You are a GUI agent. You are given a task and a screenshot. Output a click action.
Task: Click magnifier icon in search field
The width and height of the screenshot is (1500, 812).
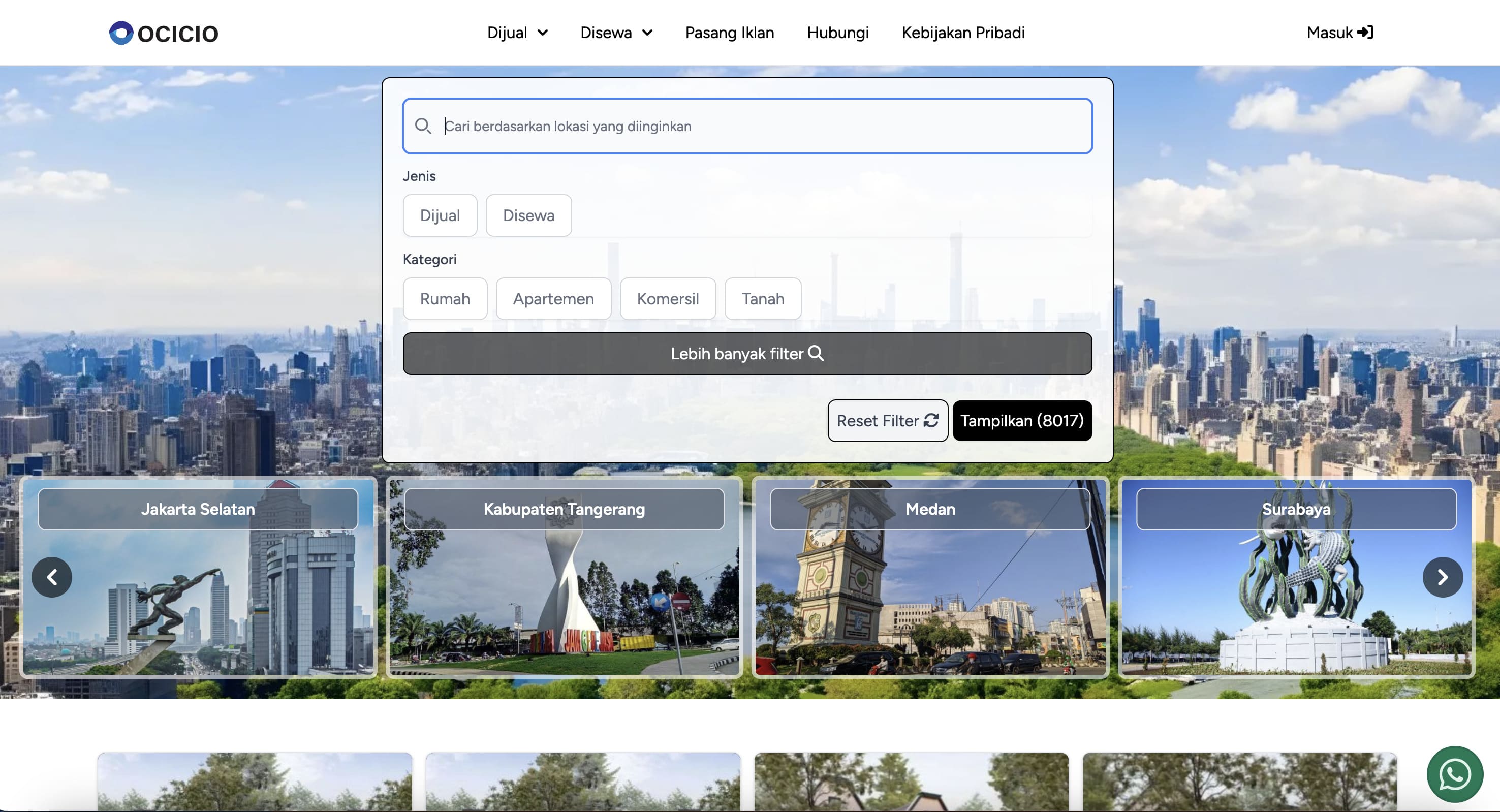(x=423, y=126)
